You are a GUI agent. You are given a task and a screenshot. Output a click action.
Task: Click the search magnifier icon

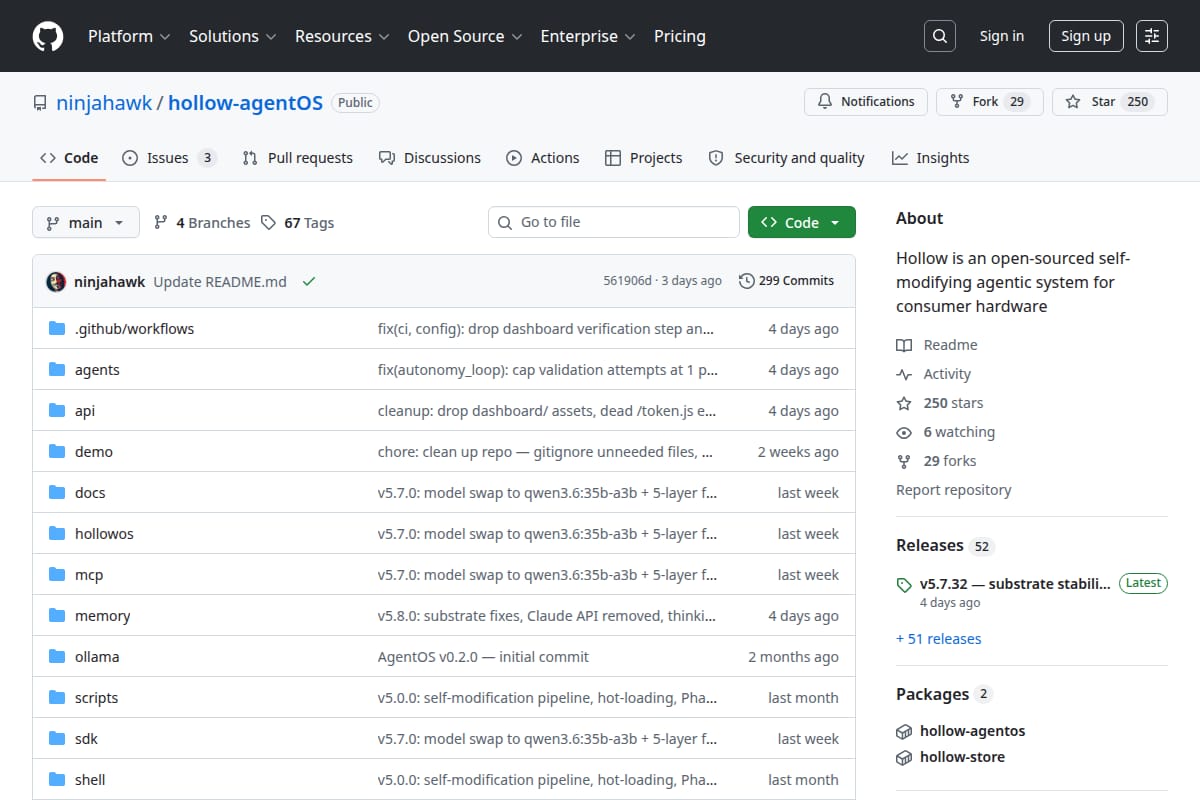point(939,36)
